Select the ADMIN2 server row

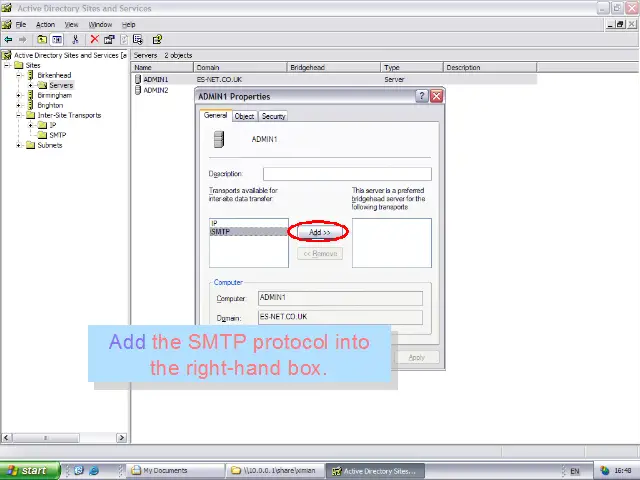point(151,90)
